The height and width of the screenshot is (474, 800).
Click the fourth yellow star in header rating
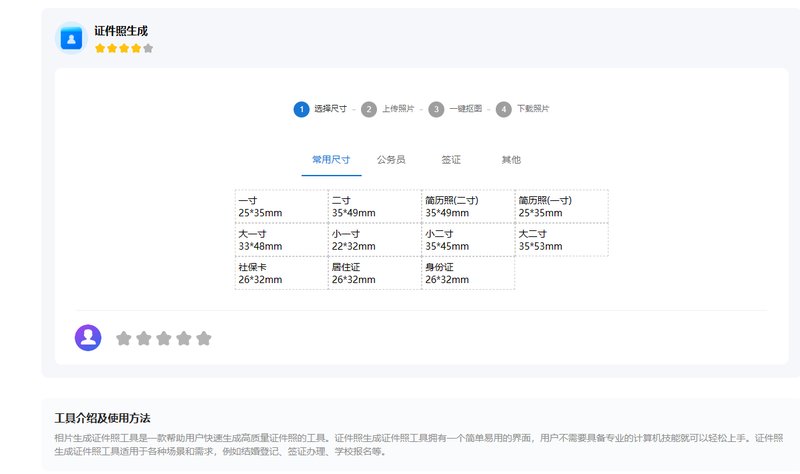tap(136, 48)
